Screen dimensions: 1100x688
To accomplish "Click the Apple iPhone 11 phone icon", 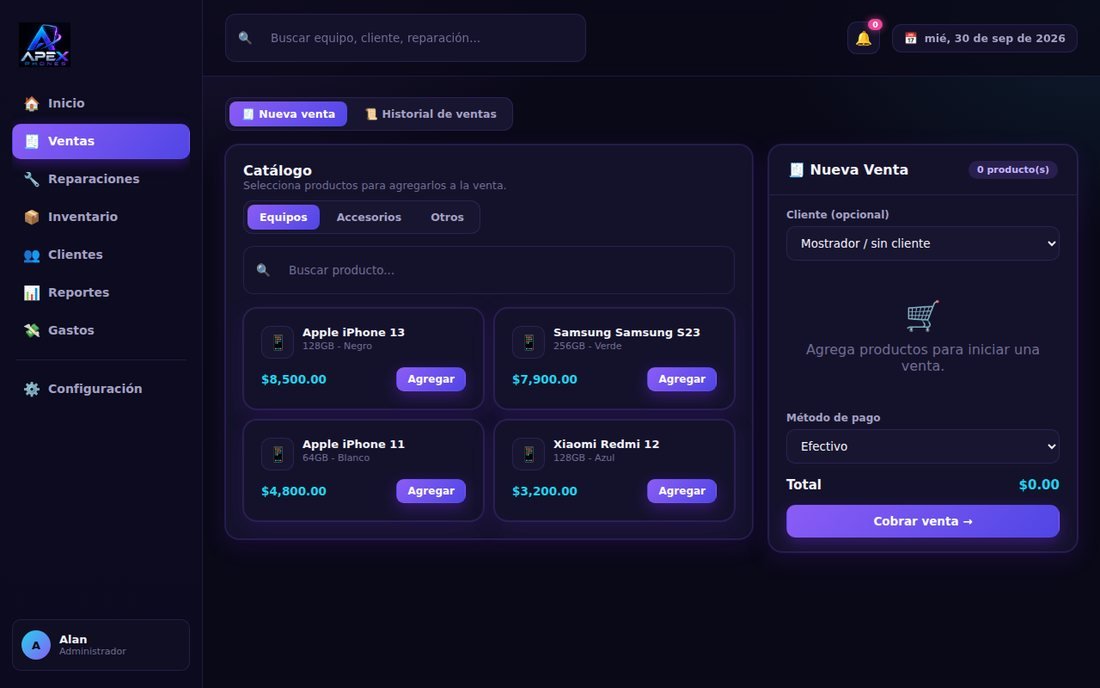I will pos(278,454).
